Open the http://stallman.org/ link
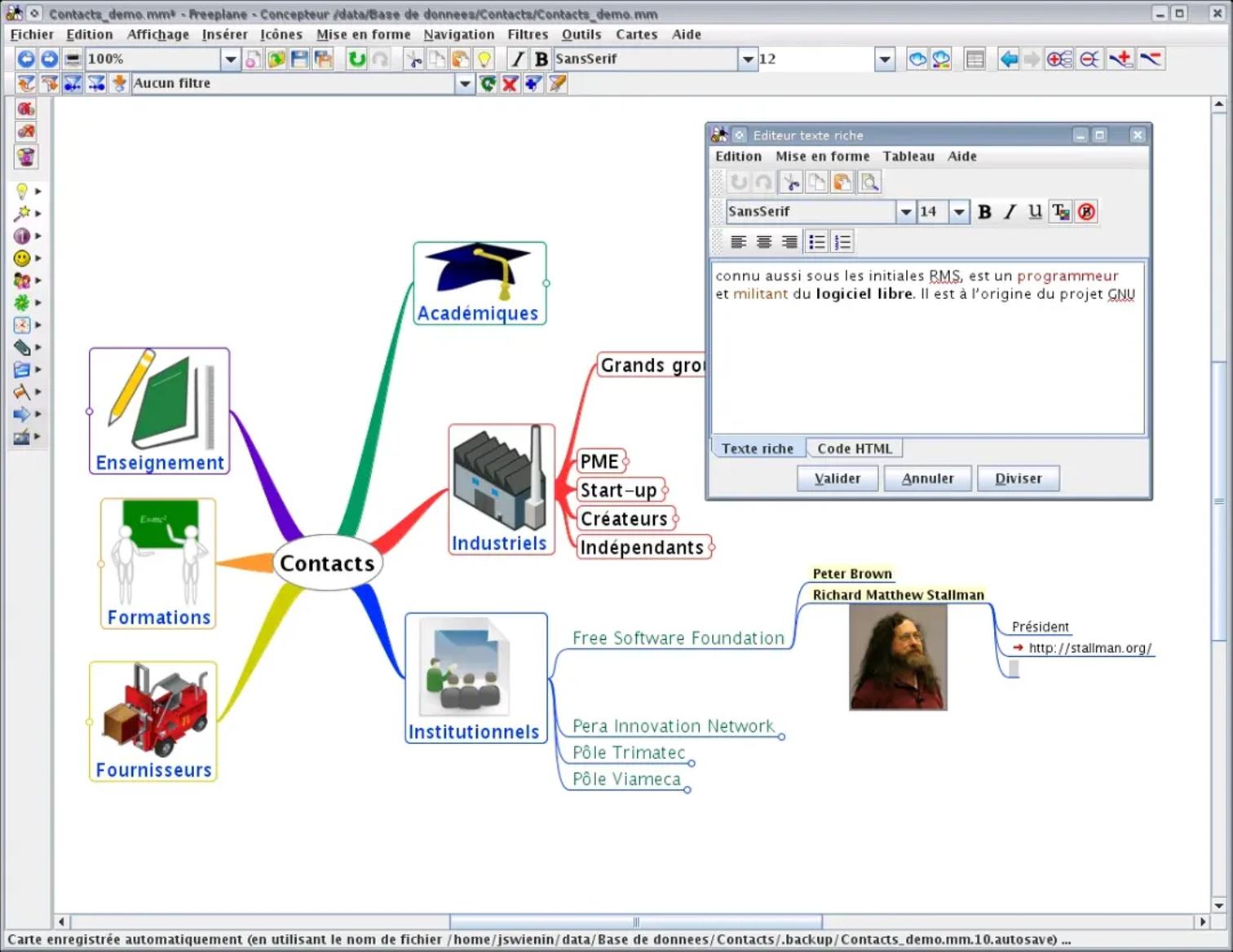Viewport: 1233px width, 952px height. coord(1089,648)
